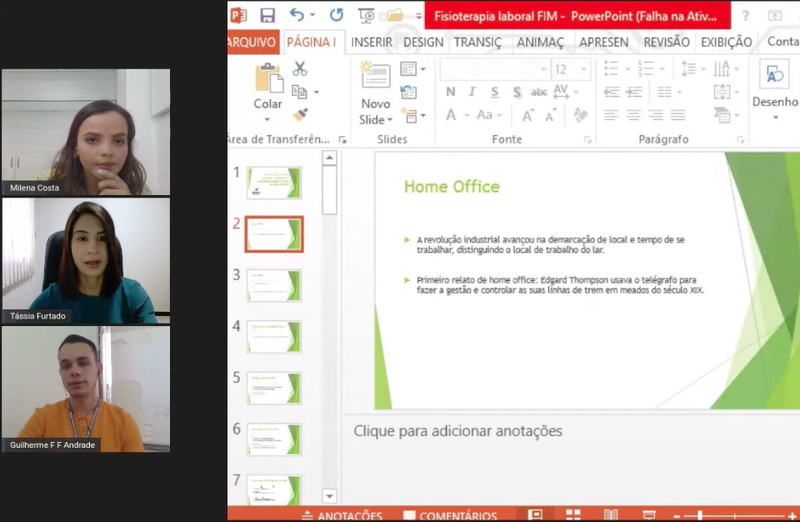The width and height of the screenshot is (800, 522).
Task: Switch to the DESIGN ribbon tab
Action: tap(423, 42)
